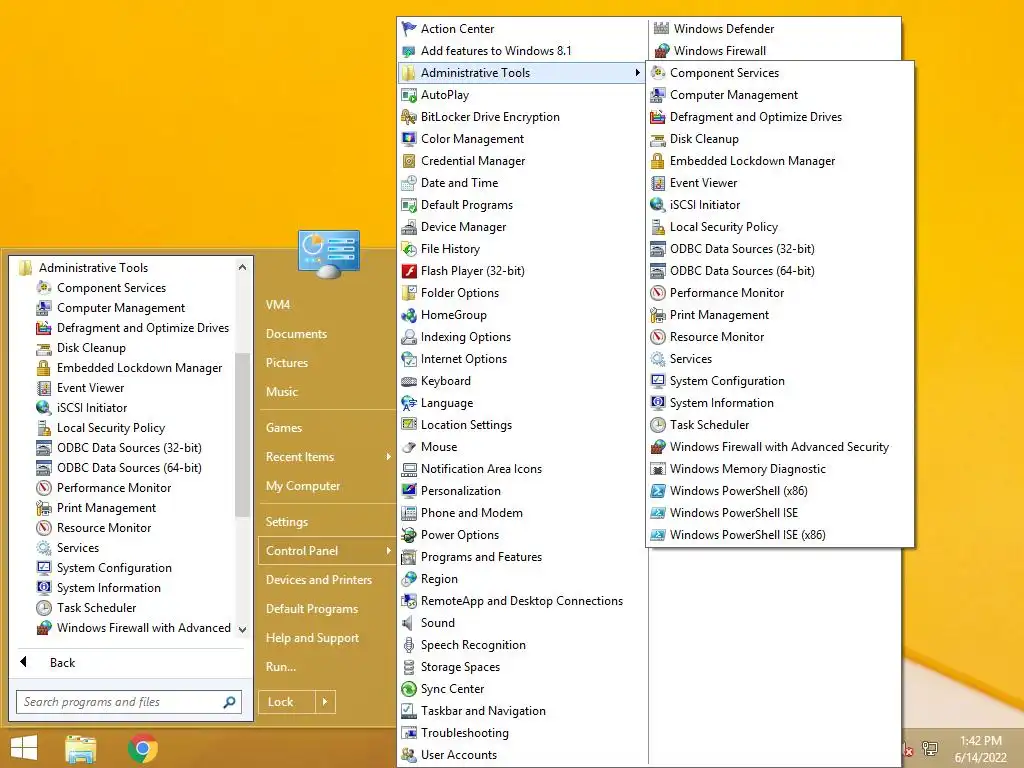Open Help and Support
The image size is (1024, 768).
tap(312, 638)
